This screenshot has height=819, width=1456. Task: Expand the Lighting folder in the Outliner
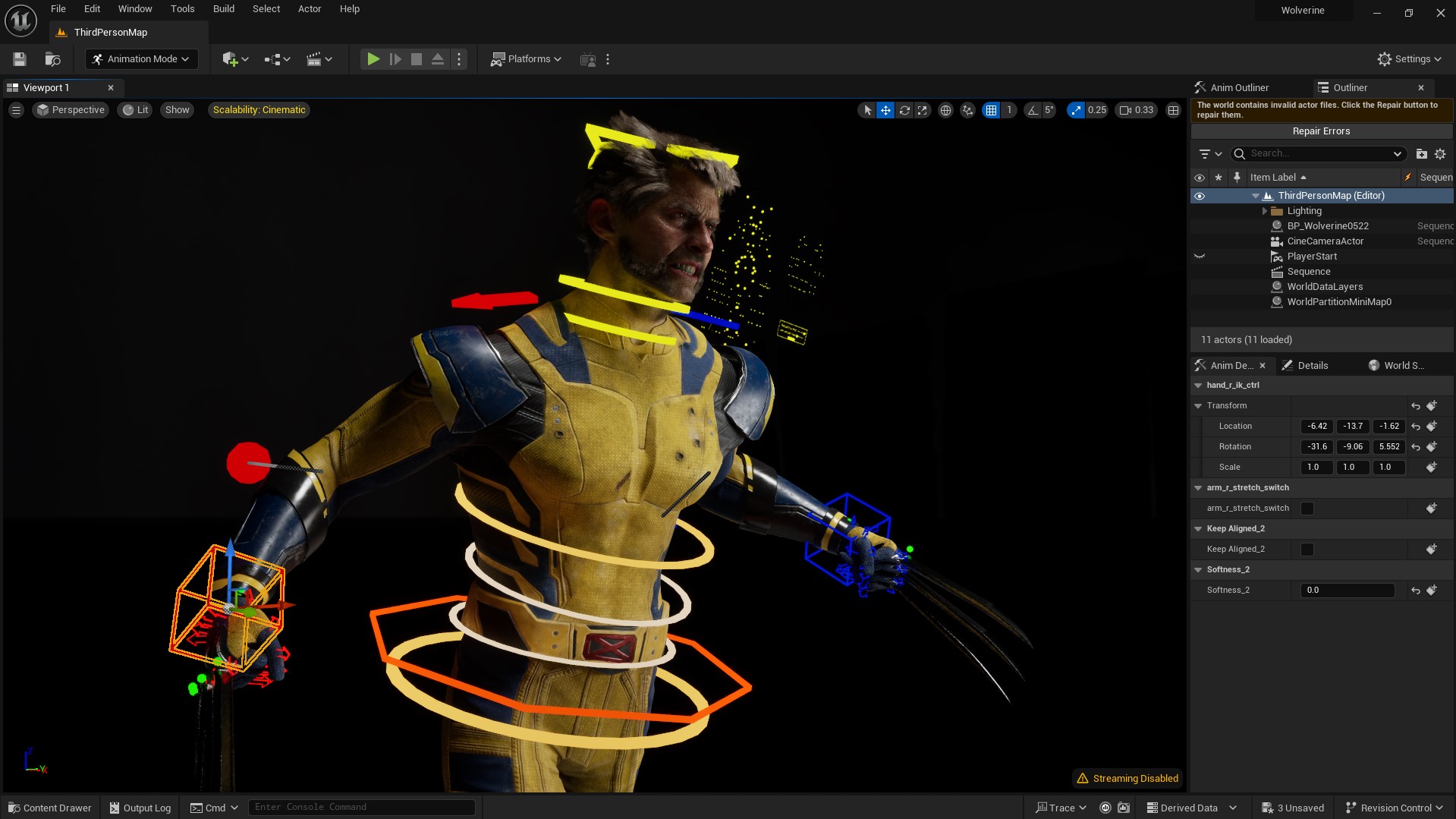(1266, 210)
